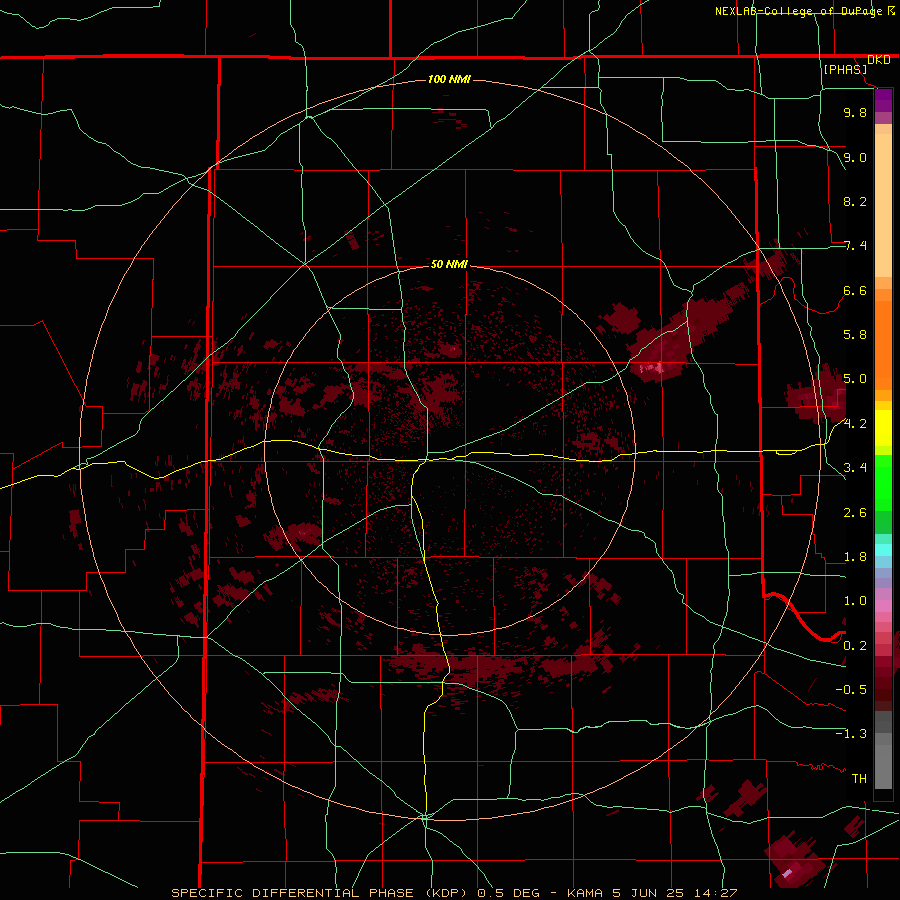This screenshot has height=900, width=900.
Task: Click the [PHAS] units label
Action: tap(845, 69)
